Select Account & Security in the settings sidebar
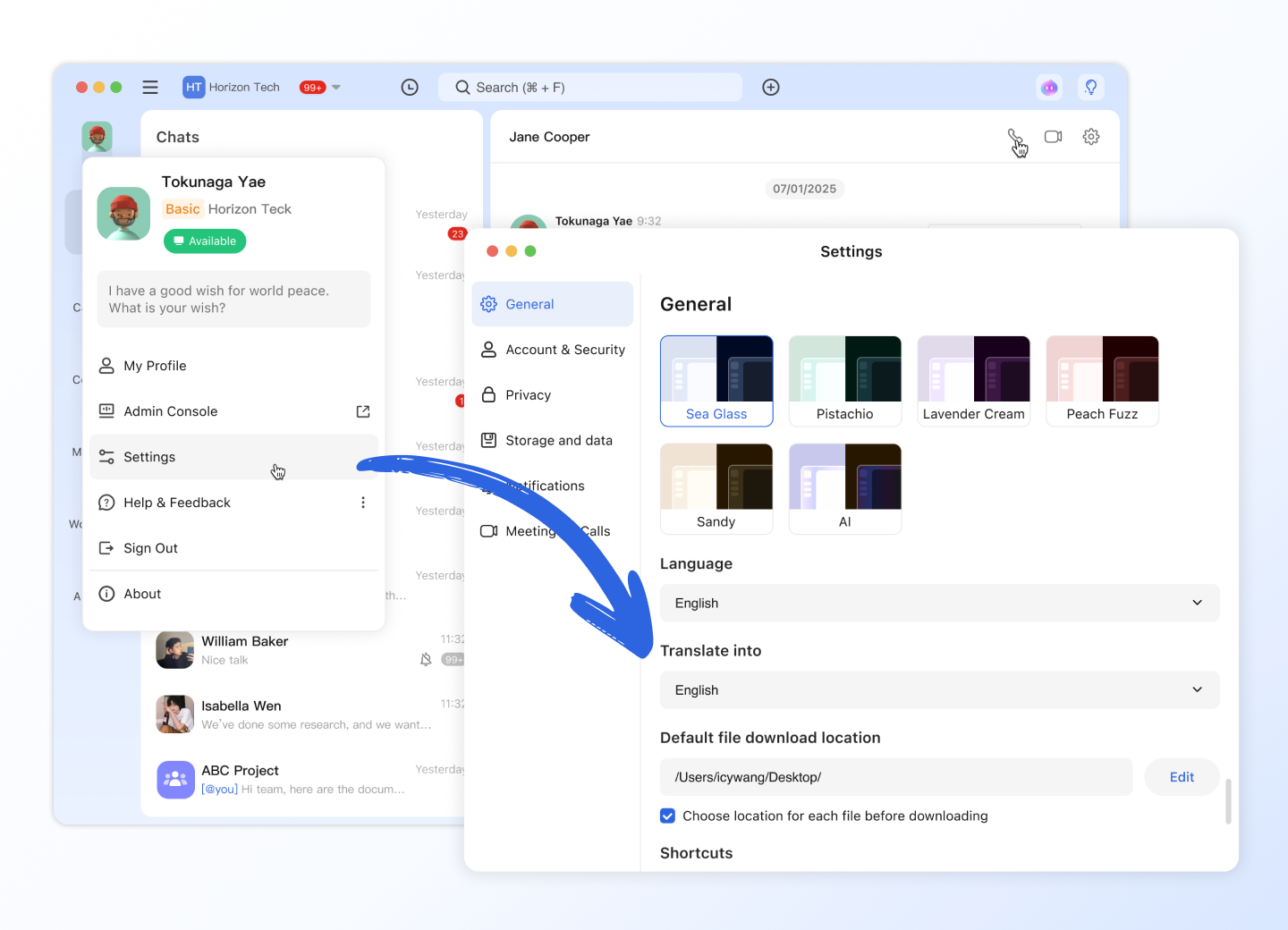This screenshot has width=1288, height=930. [x=564, y=350]
